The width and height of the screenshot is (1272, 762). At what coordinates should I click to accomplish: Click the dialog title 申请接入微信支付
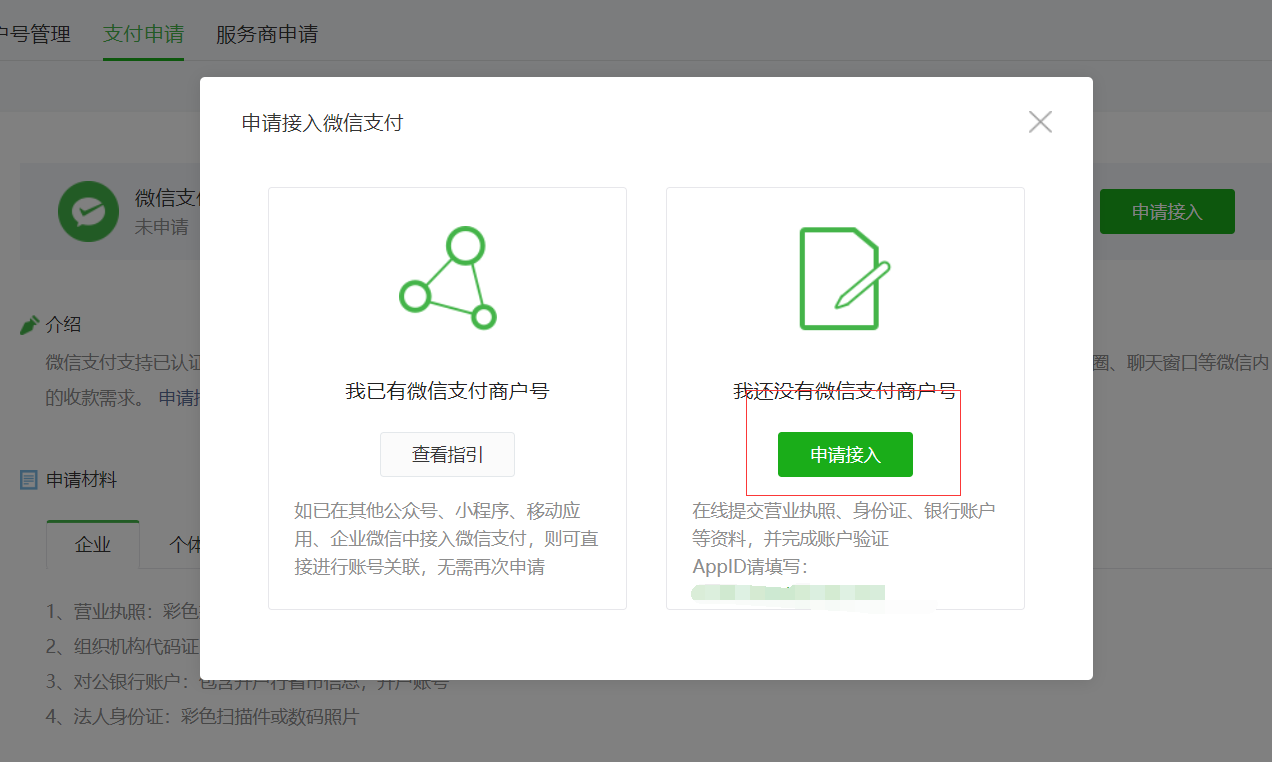click(323, 123)
